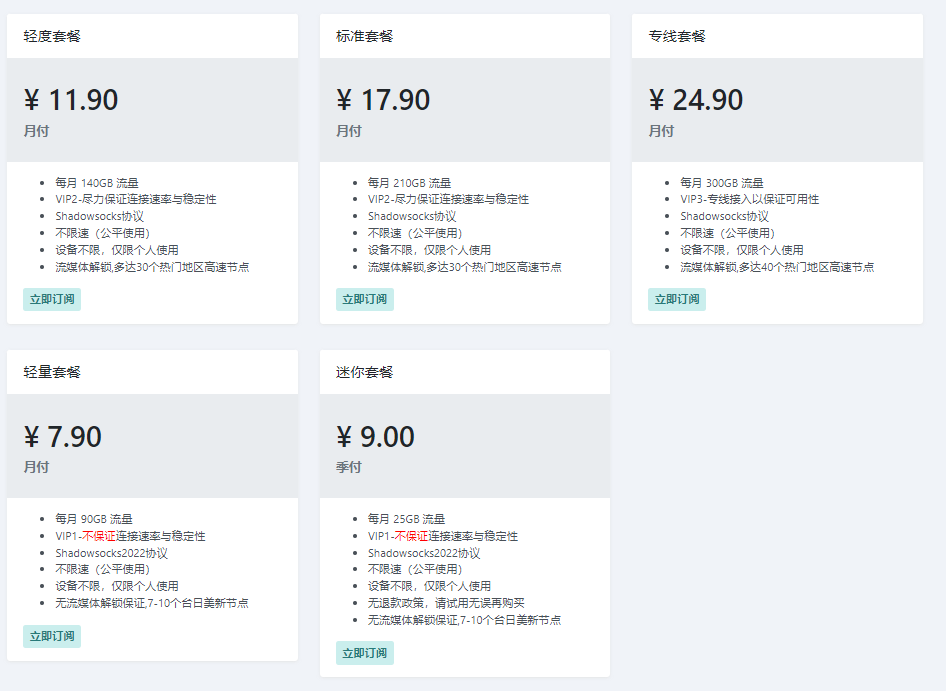Viewport: 946px width, 691px height.
Task: Click the 每月 300GB 流量 feature line
Action: coord(722,183)
